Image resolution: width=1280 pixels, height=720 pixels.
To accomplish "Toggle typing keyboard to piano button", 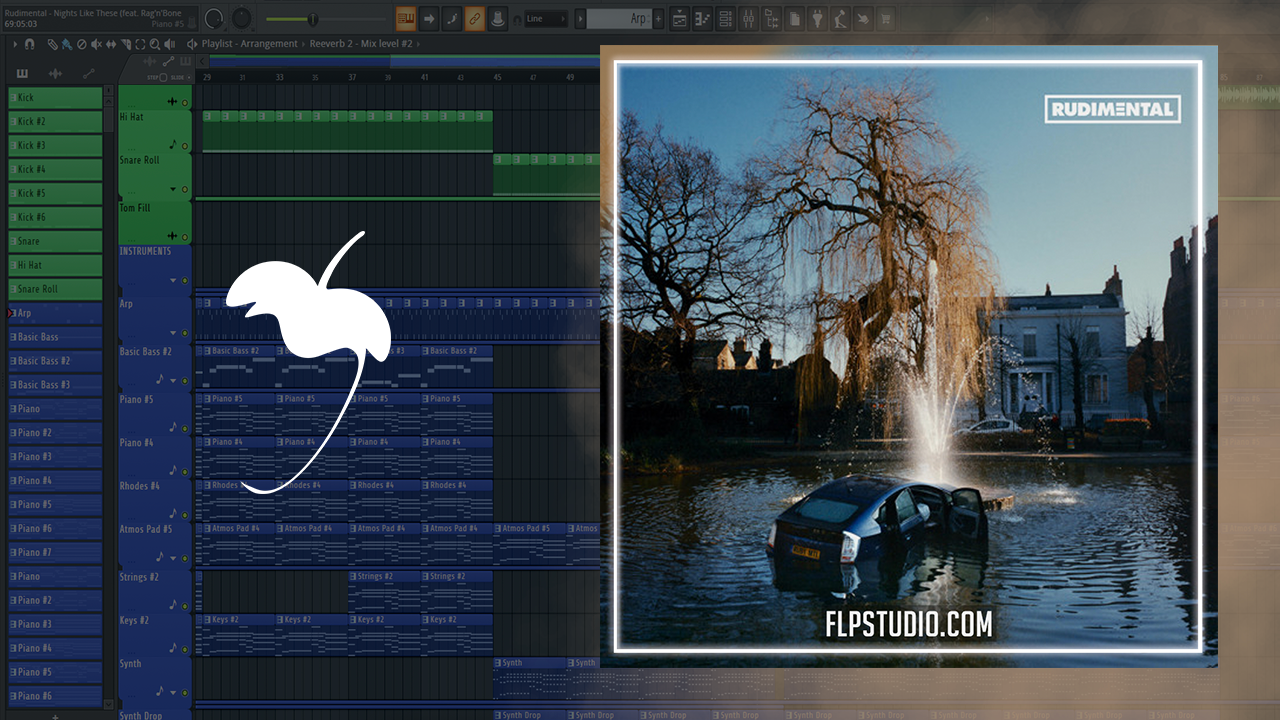I will 406,18.
